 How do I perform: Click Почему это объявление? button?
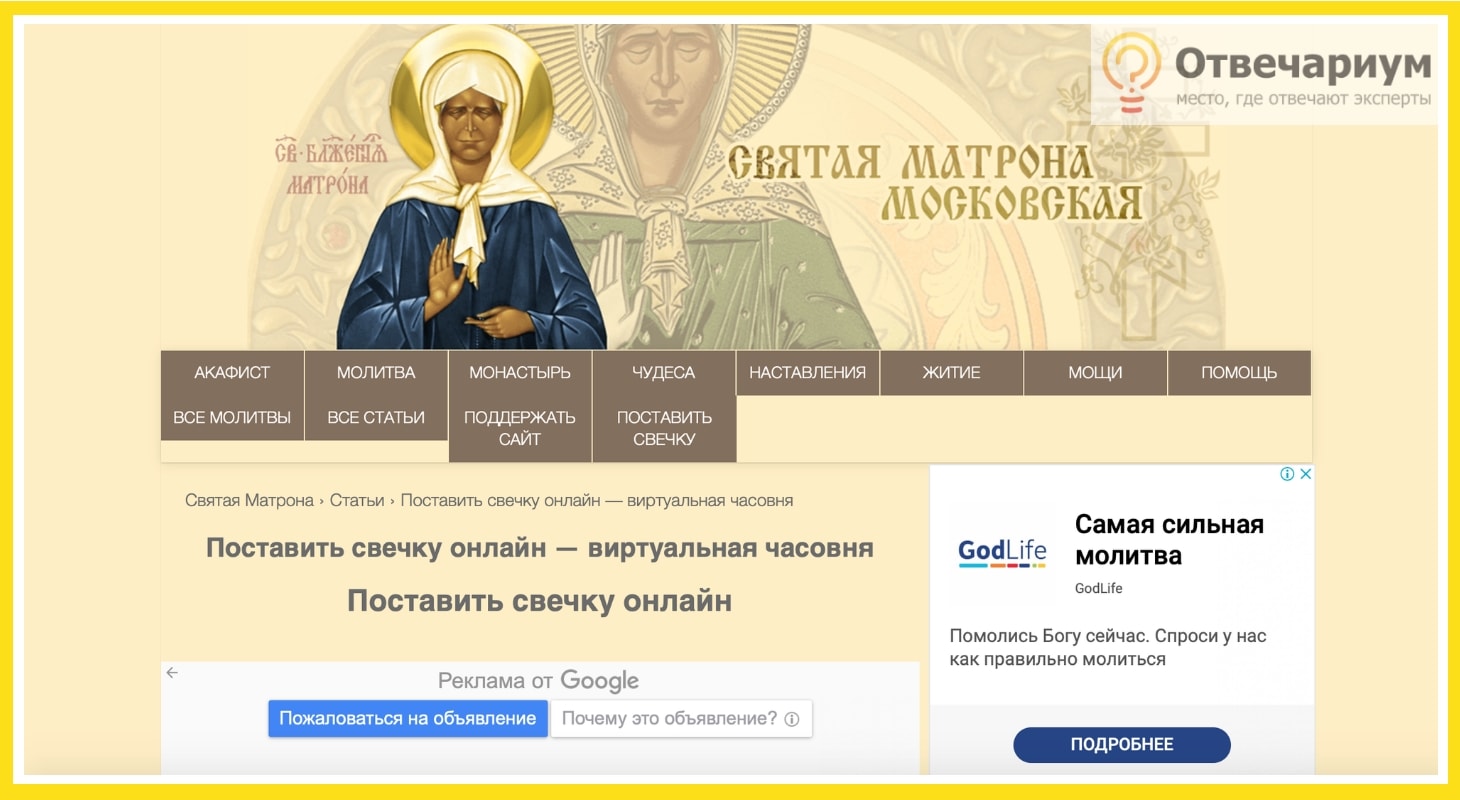[x=681, y=718]
